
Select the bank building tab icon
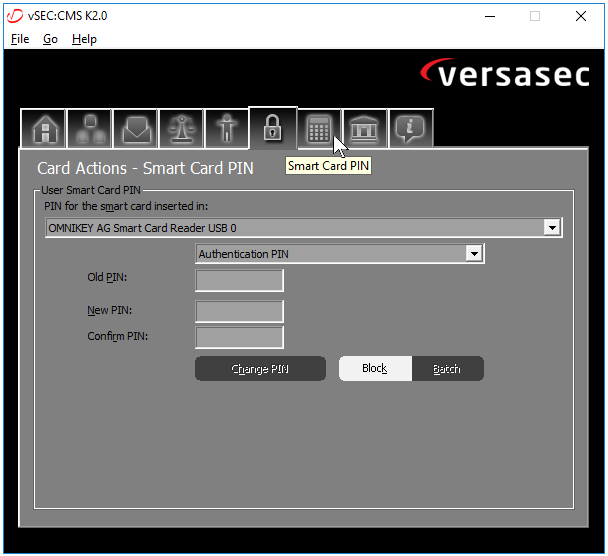(x=365, y=128)
